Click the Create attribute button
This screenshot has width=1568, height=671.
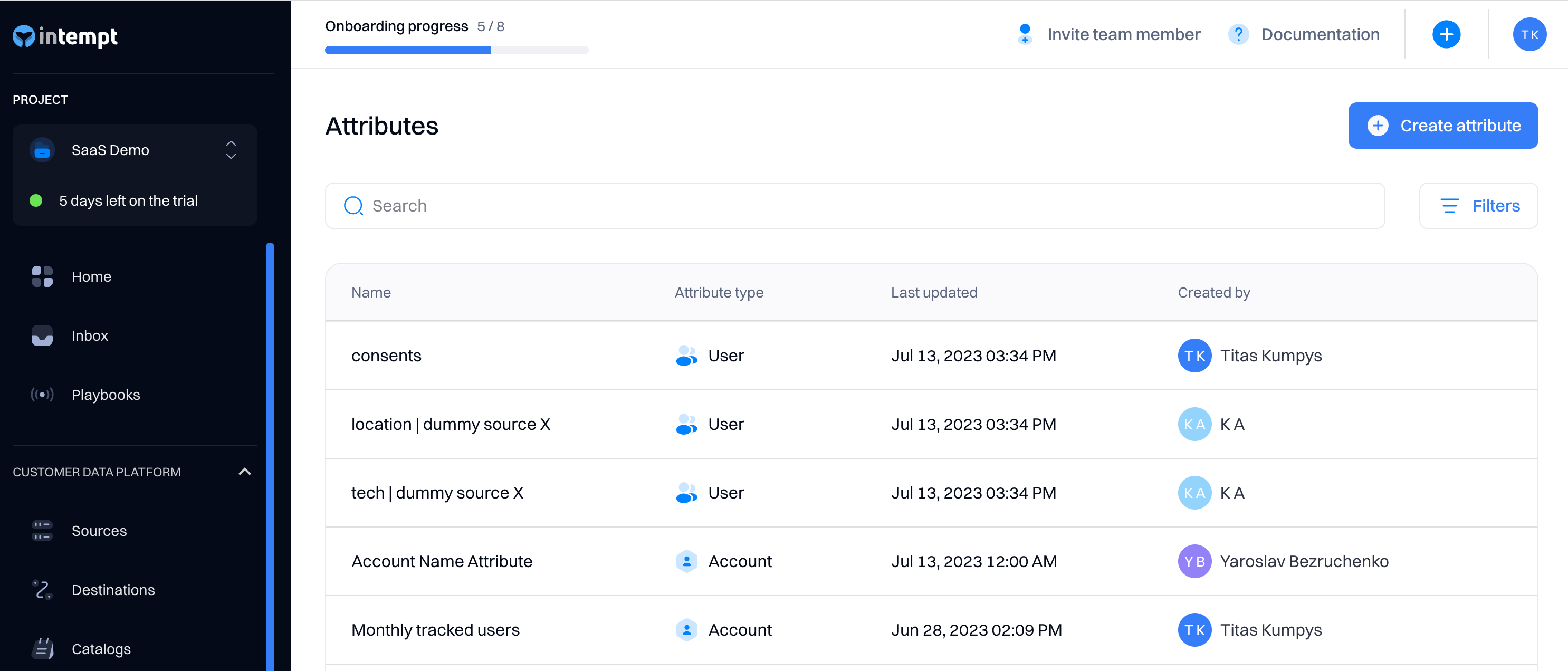pos(1442,126)
